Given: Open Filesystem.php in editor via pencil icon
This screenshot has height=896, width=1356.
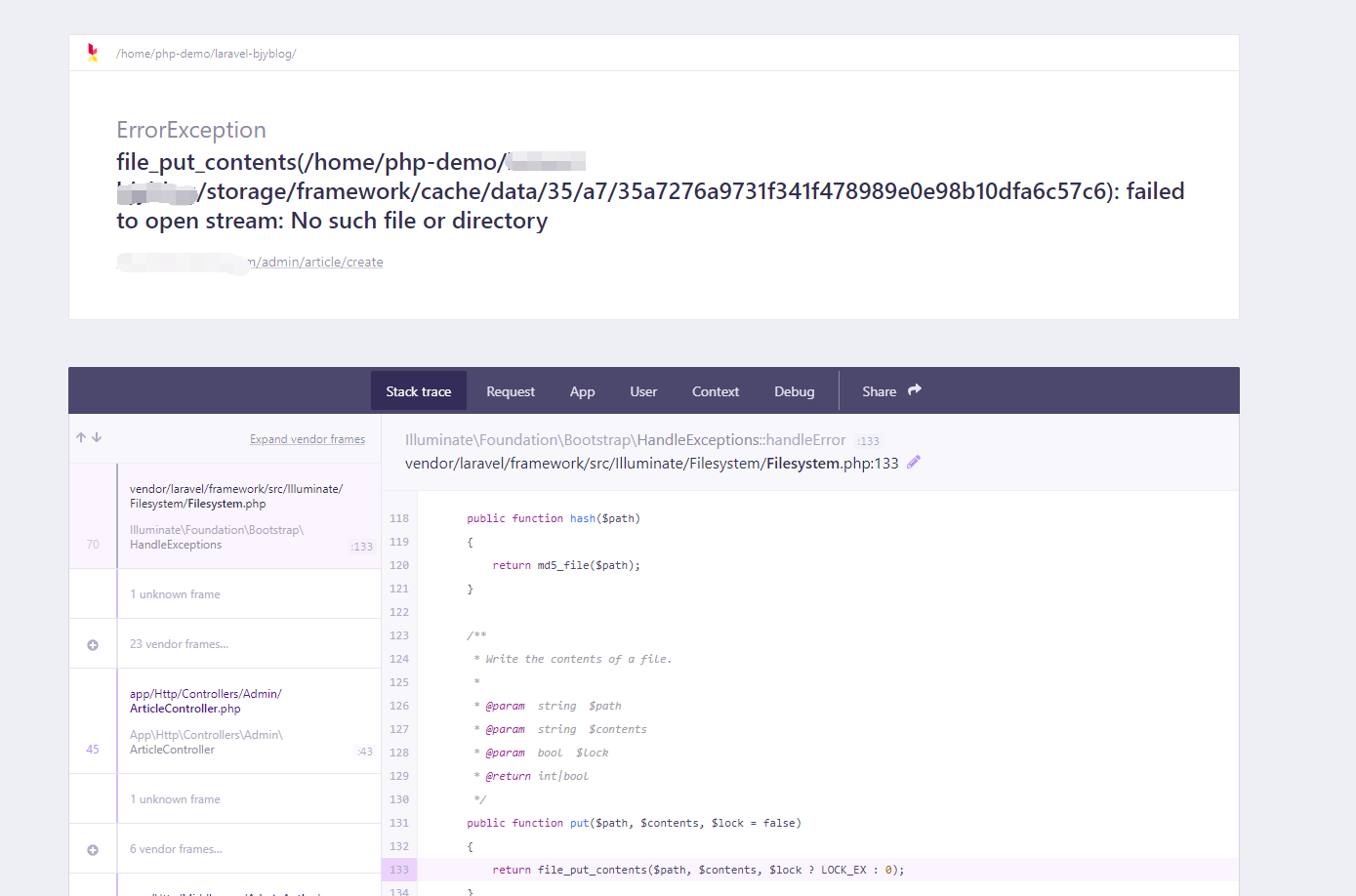Looking at the screenshot, I should (913, 462).
